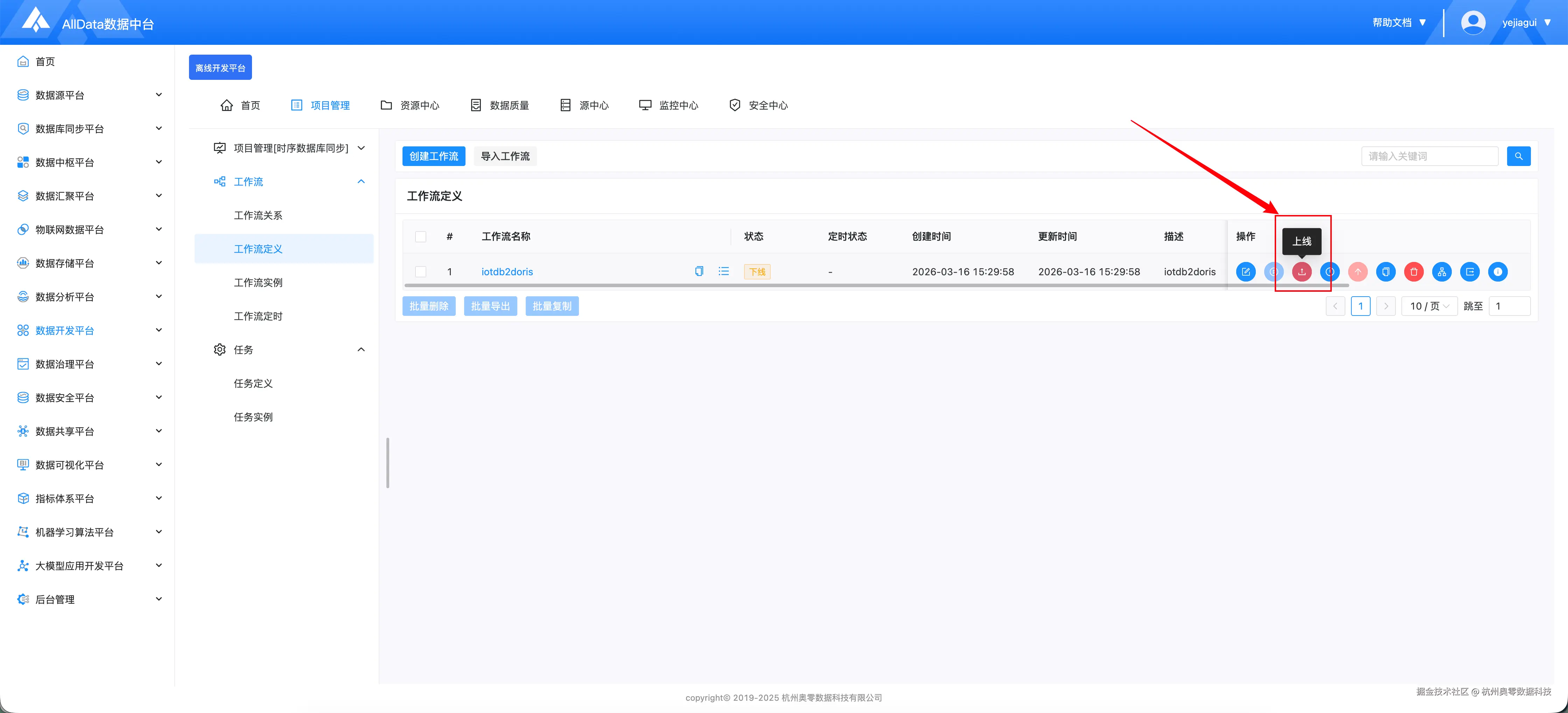Open the iotdb2doris workflow link

point(507,271)
